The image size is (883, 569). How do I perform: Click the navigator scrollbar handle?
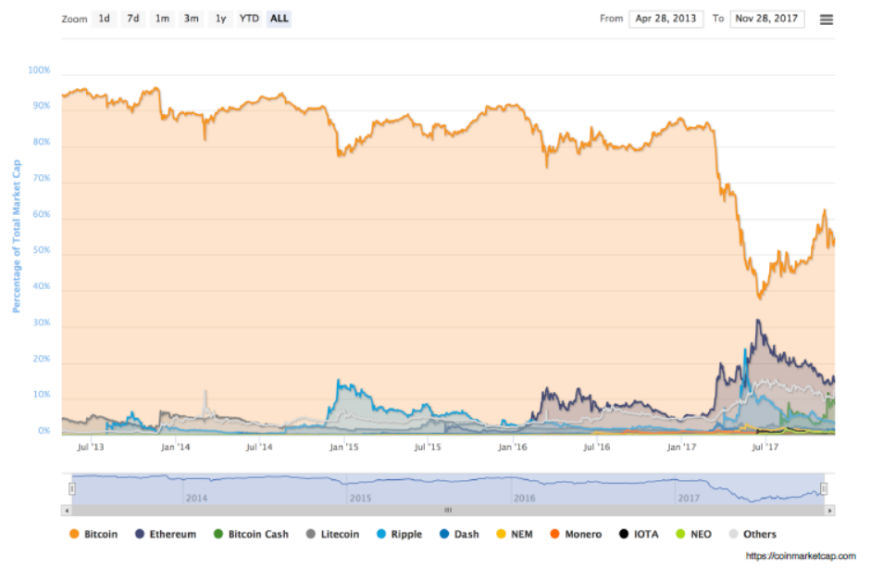point(448,510)
